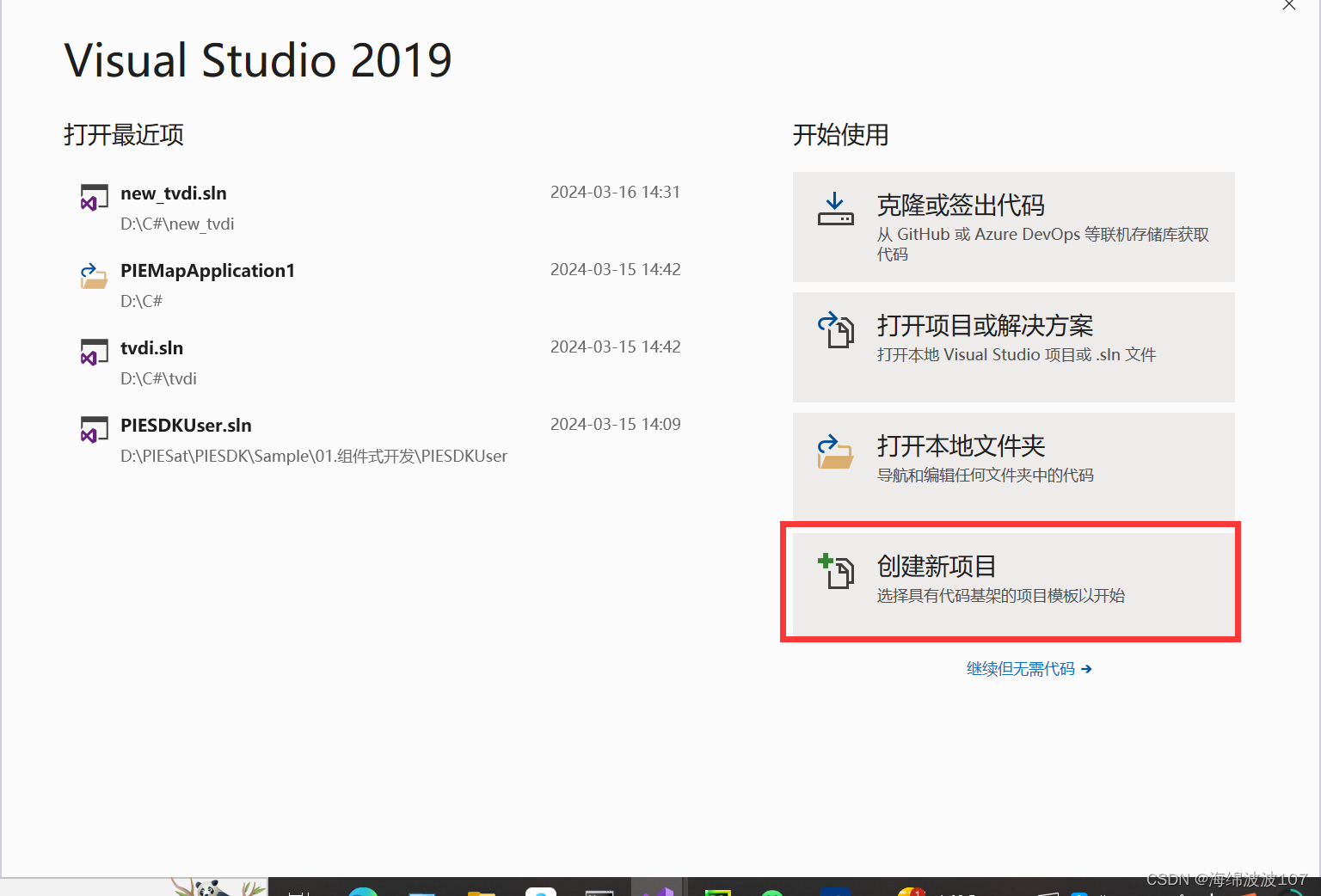Screen dimensions: 1321x896
Task: Click the open project or solution icon
Action: click(x=835, y=329)
